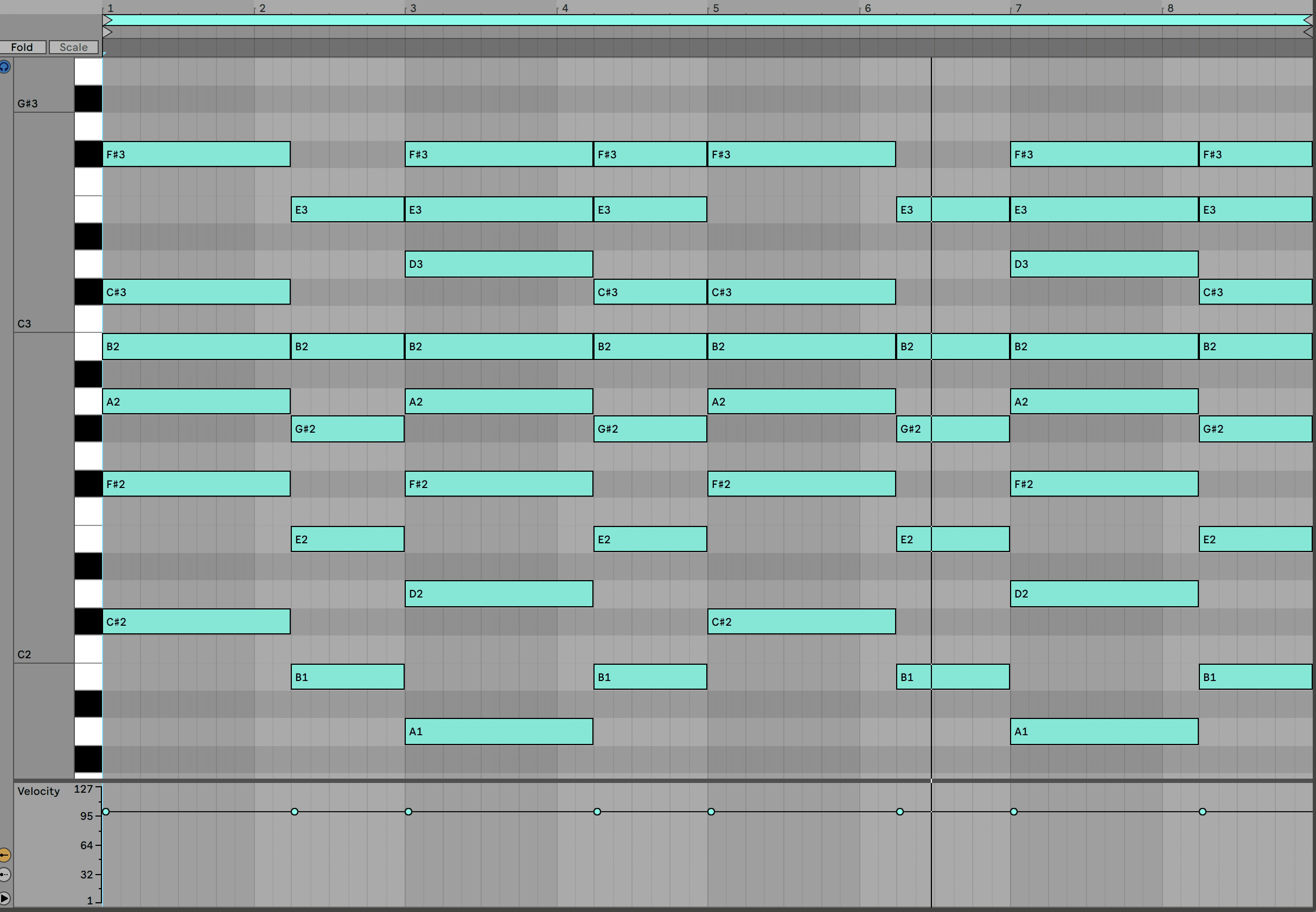1316x912 pixels.
Task: Click the C#3 black piano key
Action: point(88,292)
